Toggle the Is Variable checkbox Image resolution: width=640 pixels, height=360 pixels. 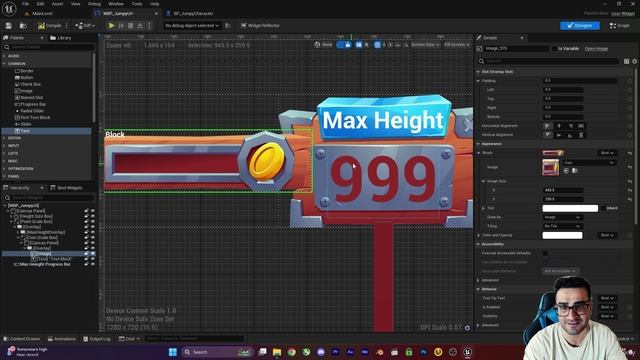[x=555, y=49]
